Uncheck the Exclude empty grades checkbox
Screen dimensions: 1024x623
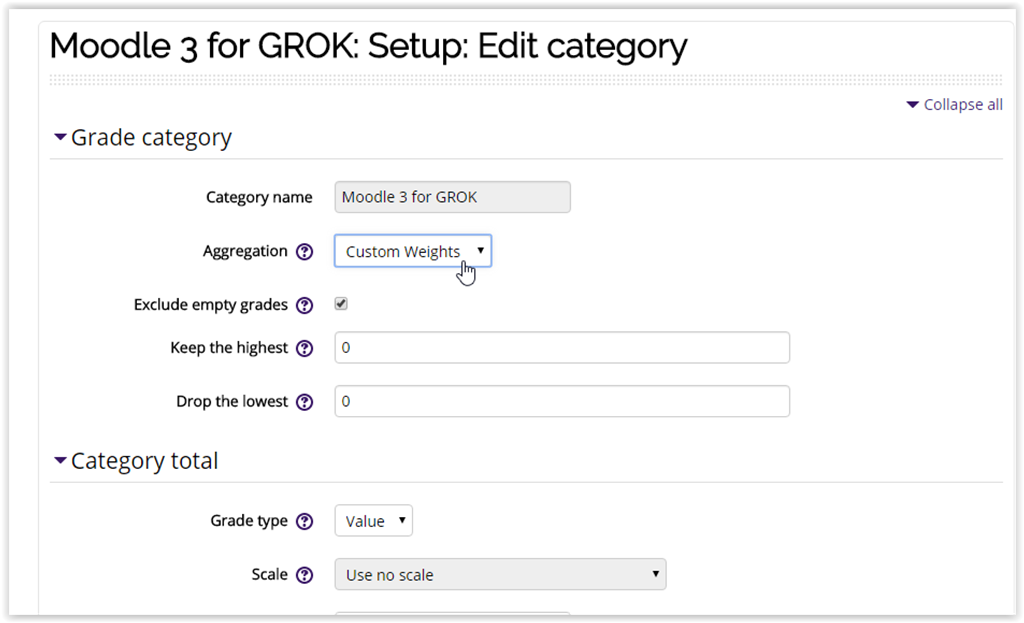click(341, 304)
